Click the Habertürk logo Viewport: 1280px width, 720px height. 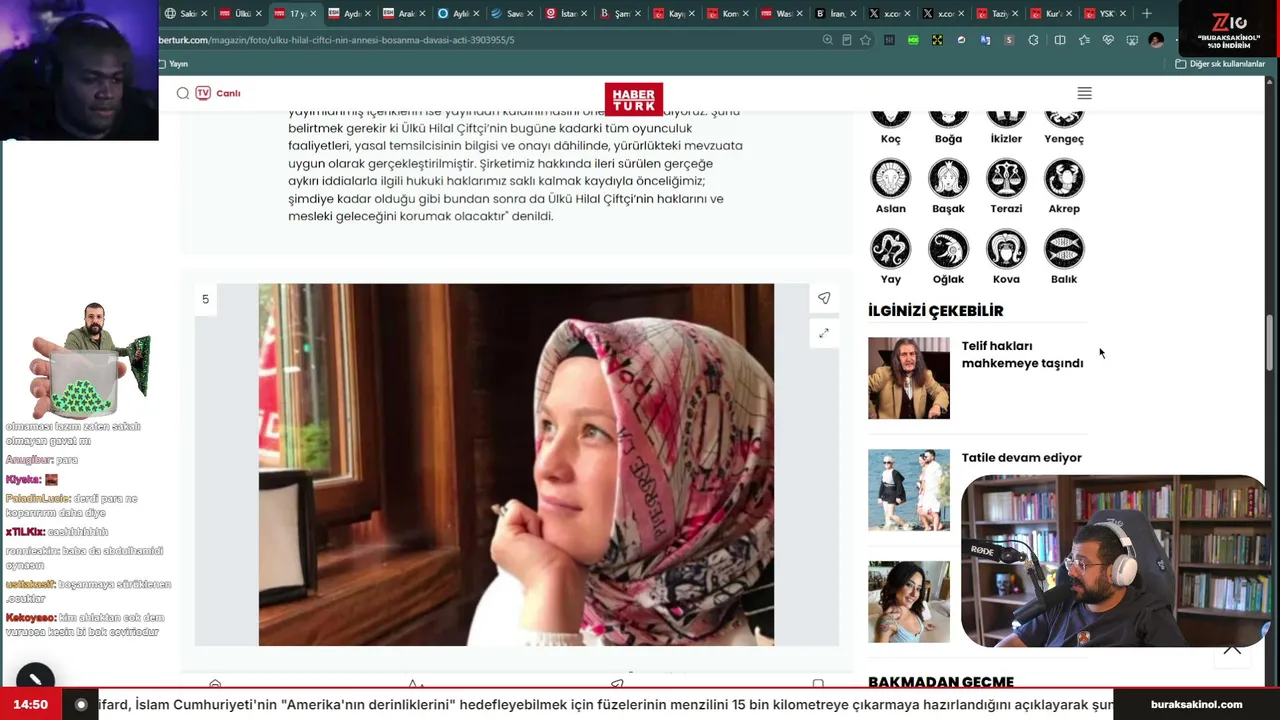coord(633,99)
